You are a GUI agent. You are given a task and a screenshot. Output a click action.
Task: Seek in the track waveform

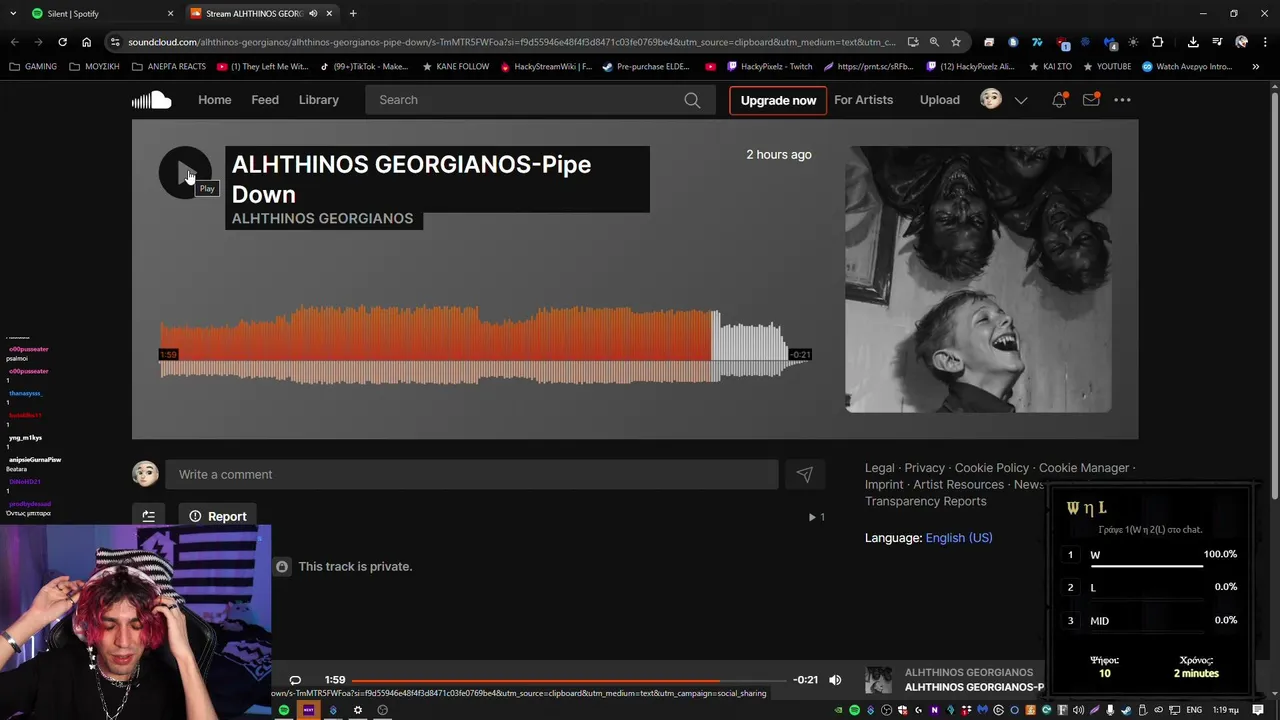point(485,345)
